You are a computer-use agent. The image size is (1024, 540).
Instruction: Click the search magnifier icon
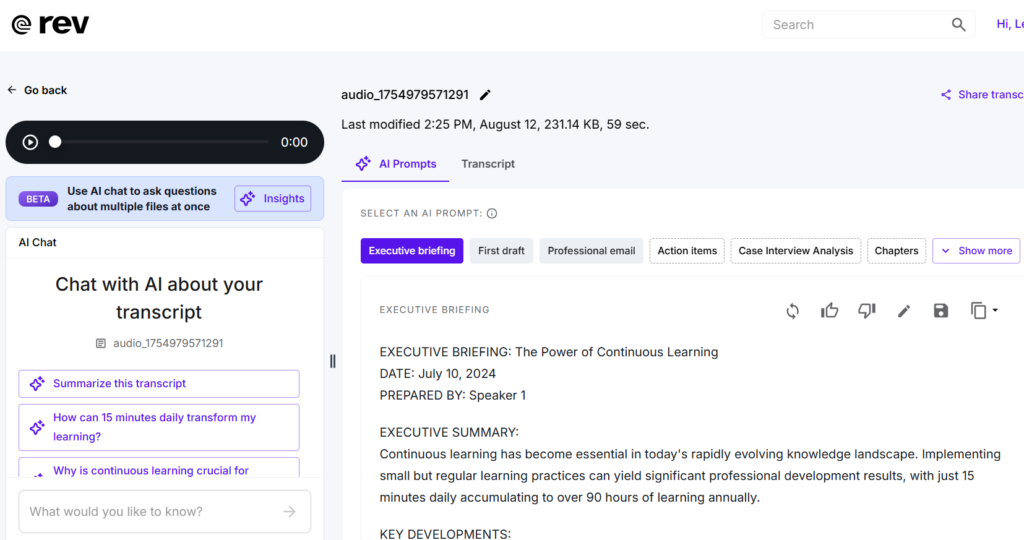(x=959, y=25)
